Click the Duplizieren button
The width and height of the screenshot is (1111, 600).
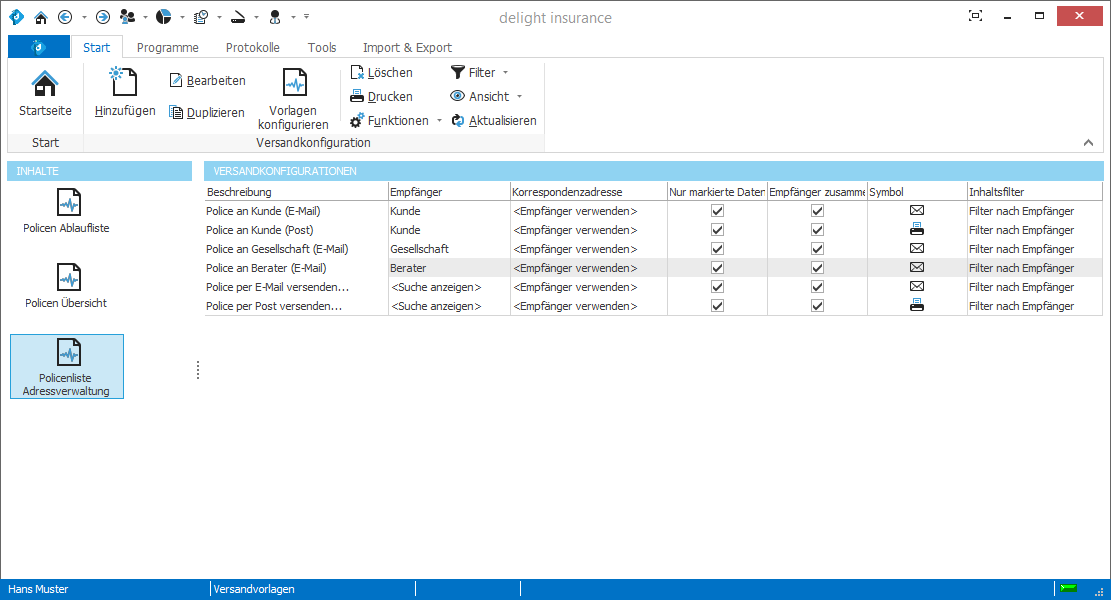coord(207,113)
